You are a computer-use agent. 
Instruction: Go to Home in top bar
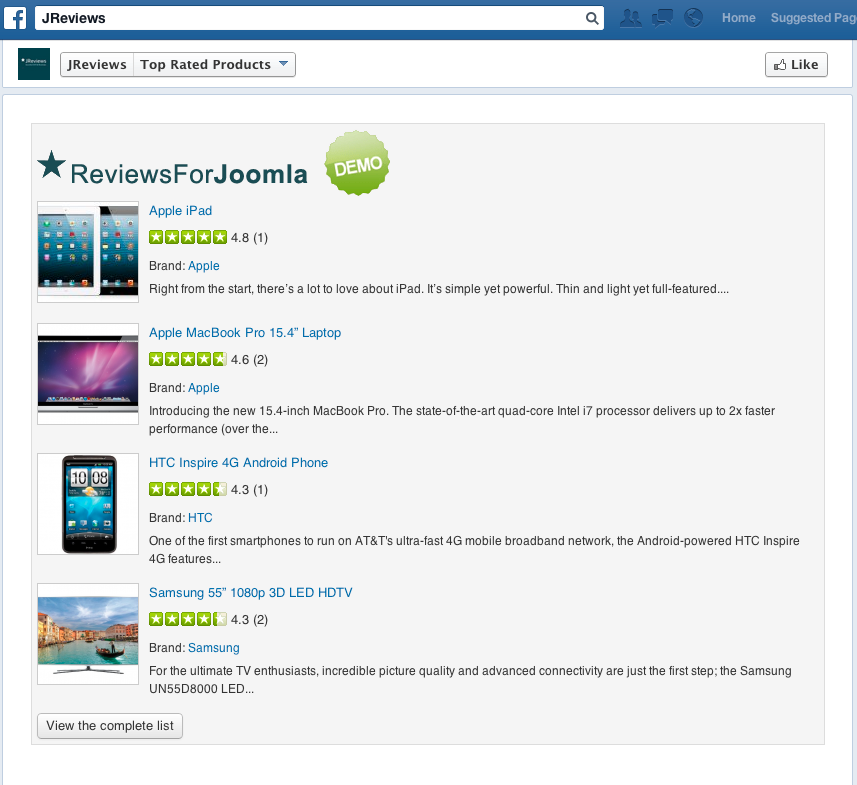click(x=738, y=18)
